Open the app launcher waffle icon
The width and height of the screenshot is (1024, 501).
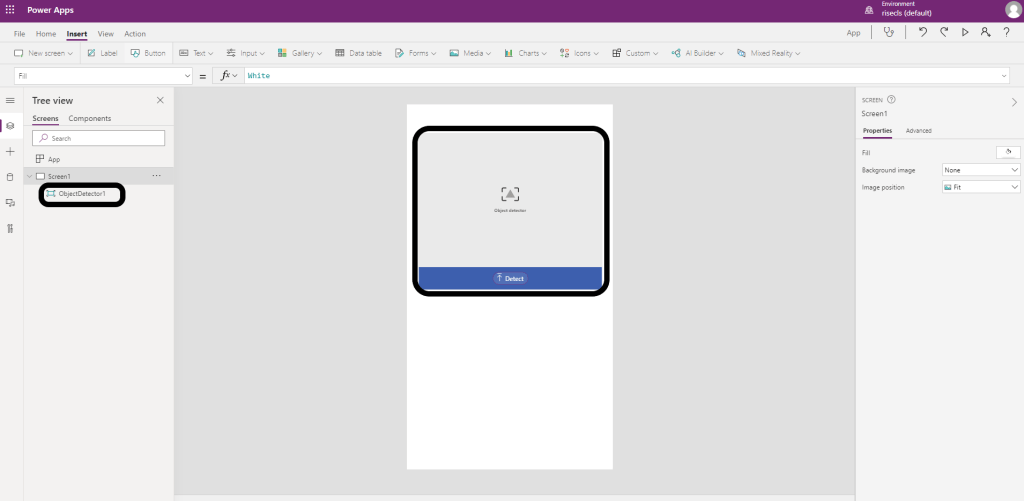coord(10,10)
